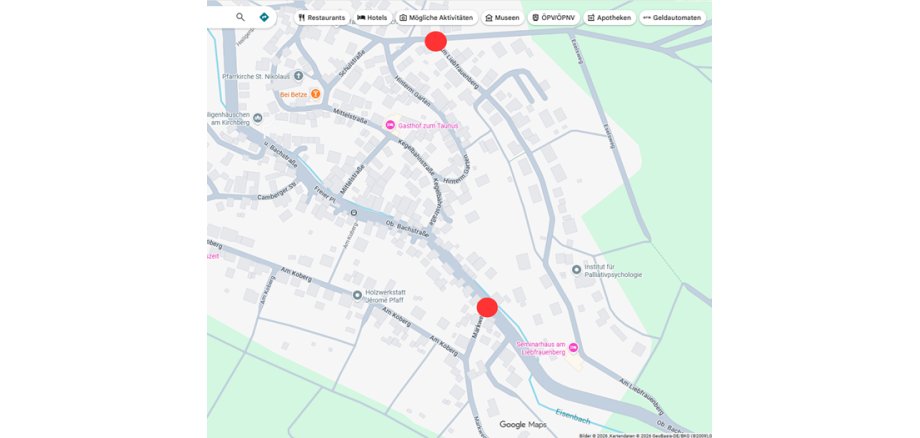Click the Institut für Palliativpsychologie pin
Viewport: 920px width, 438px height.
click(576, 269)
